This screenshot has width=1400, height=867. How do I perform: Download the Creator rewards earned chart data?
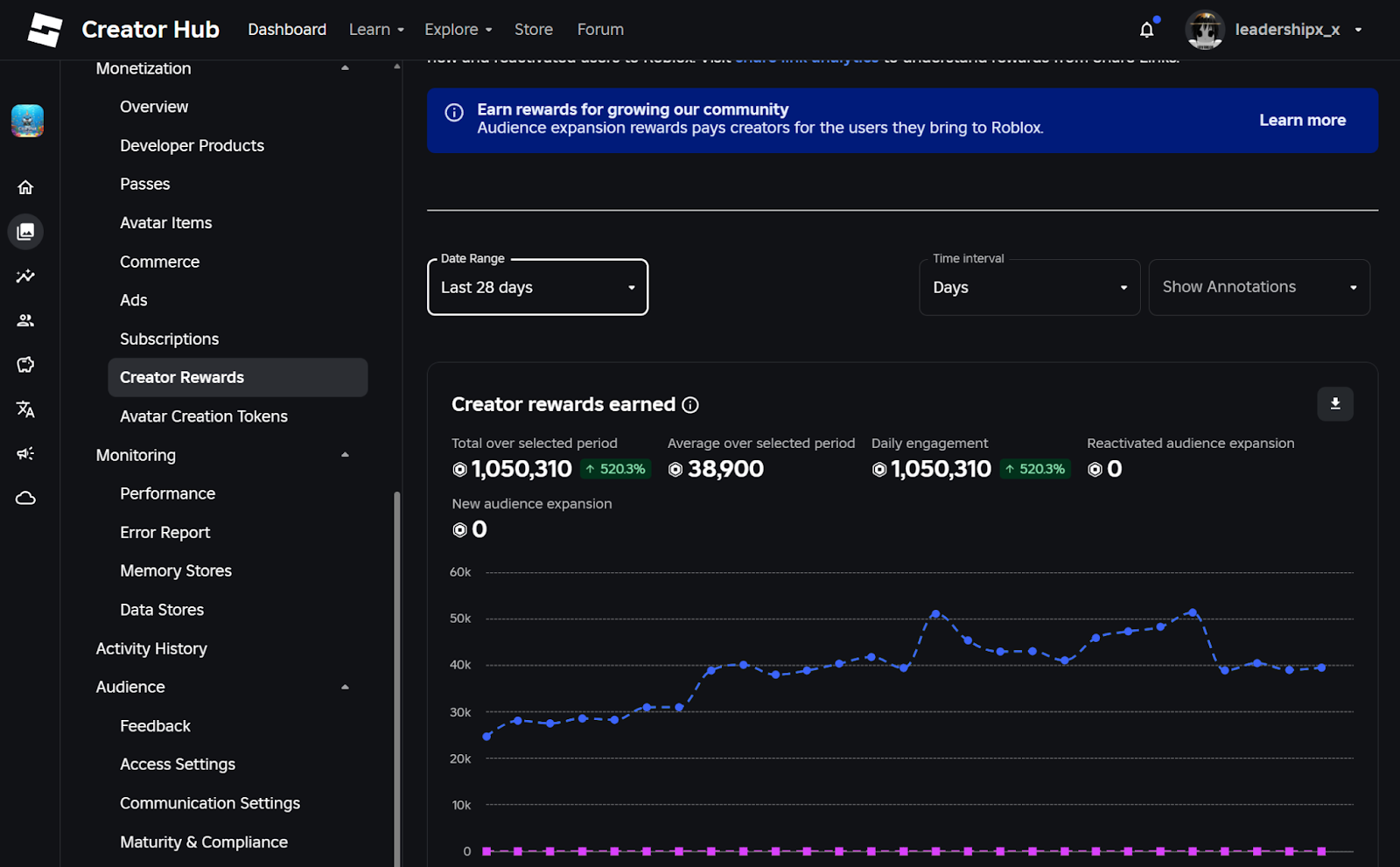click(1335, 403)
